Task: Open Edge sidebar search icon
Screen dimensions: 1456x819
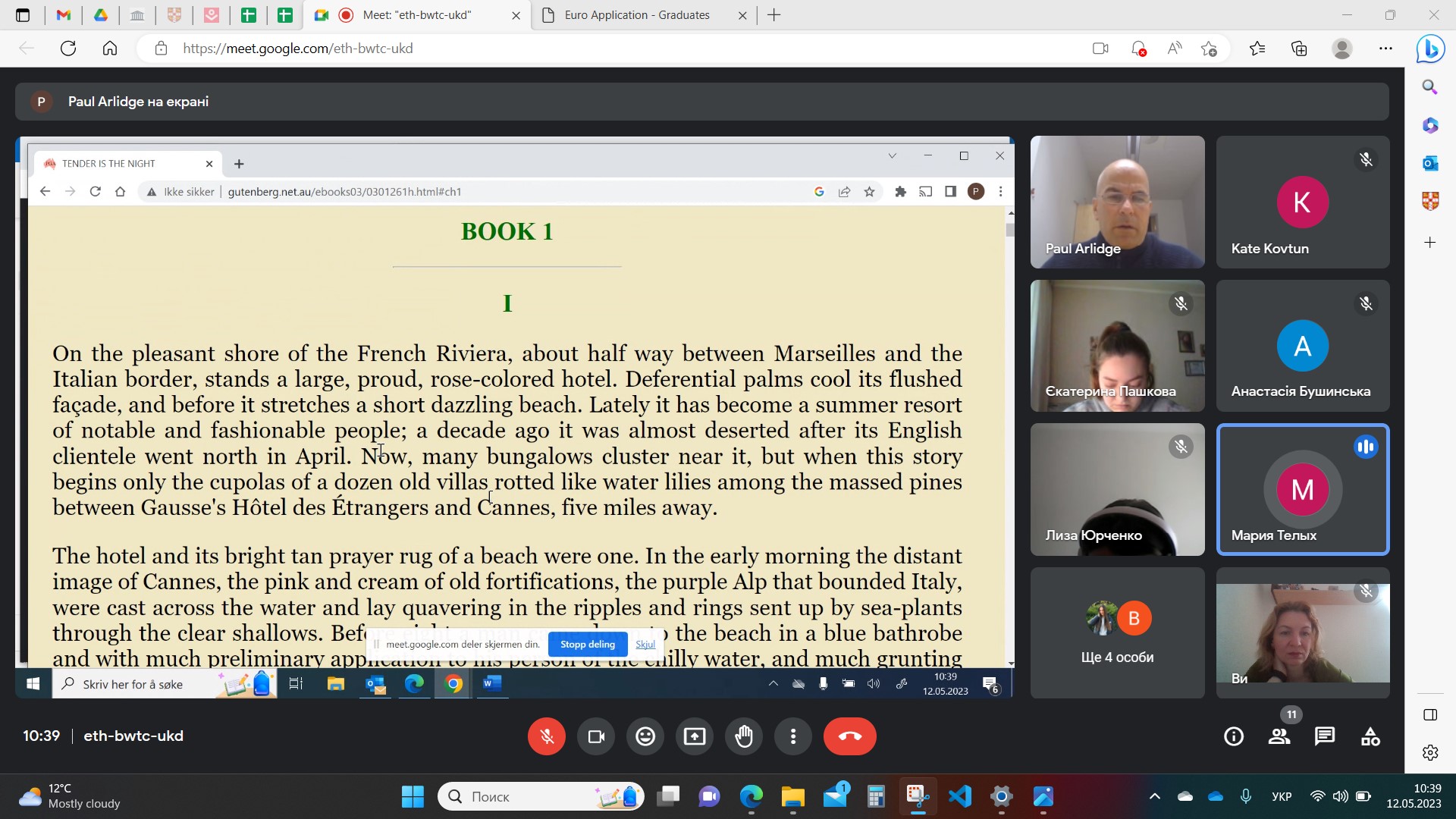Action: click(x=1430, y=86)
